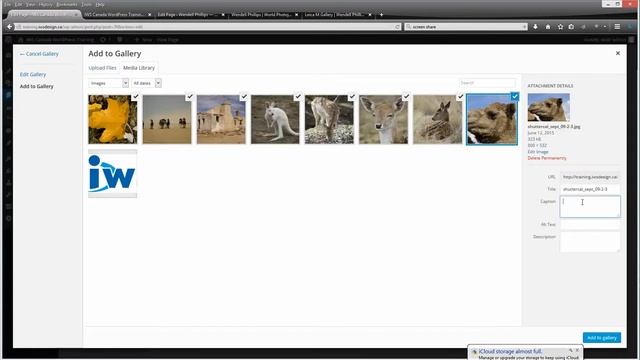This screenshot has height=360, width=640.
Task: Click Cancel Gallery link
Action: point(39,54)
